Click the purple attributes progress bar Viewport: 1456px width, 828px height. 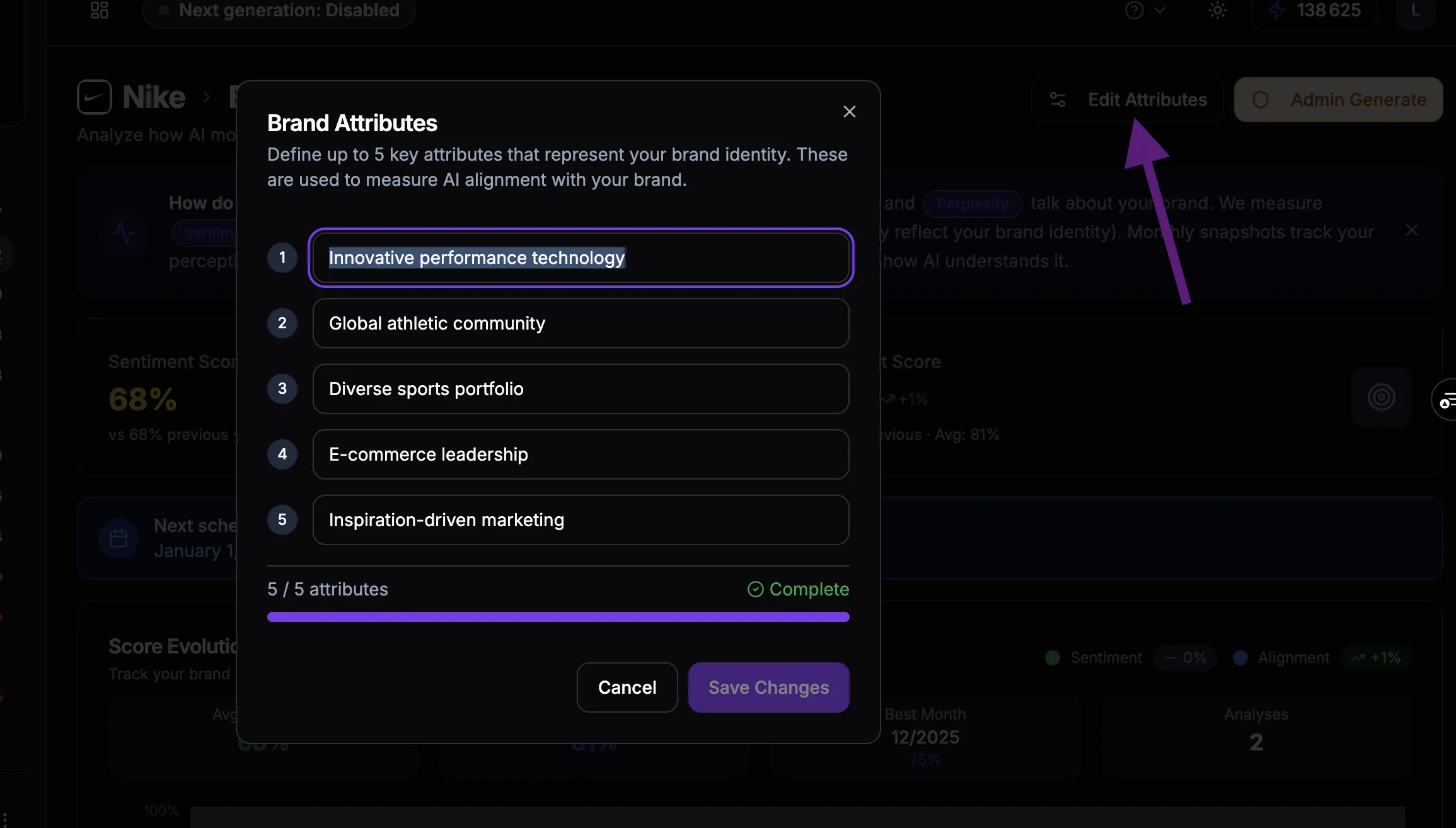[x=558, y=617]
